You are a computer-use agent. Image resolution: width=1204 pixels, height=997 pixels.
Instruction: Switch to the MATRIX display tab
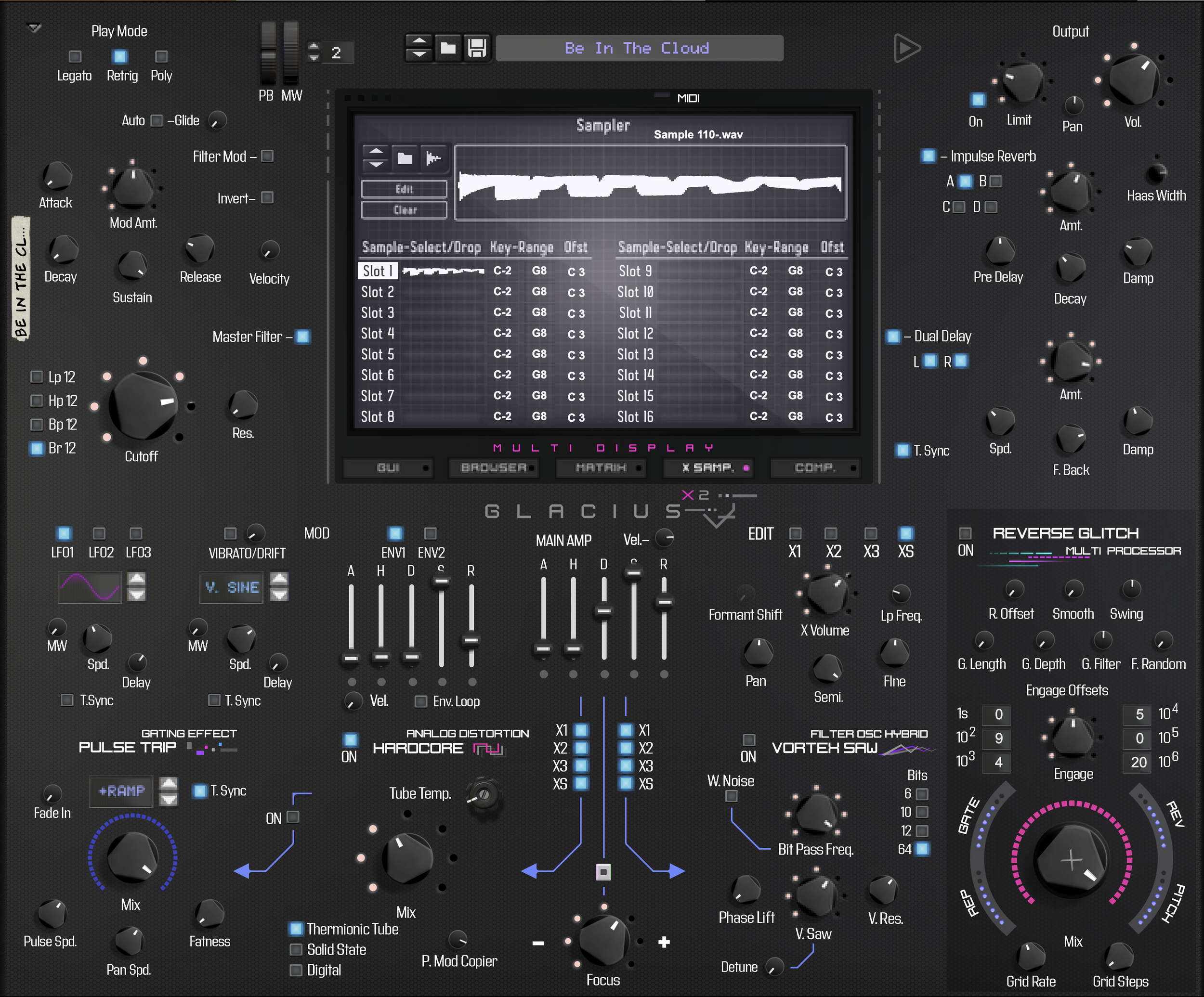[x=600, y=467]
